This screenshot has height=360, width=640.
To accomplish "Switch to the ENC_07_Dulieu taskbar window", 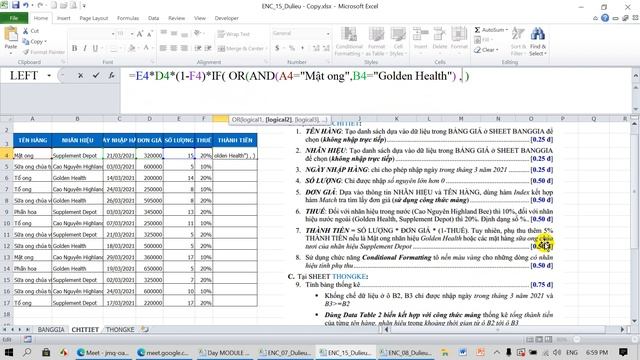I will click(x=286, y=352).
